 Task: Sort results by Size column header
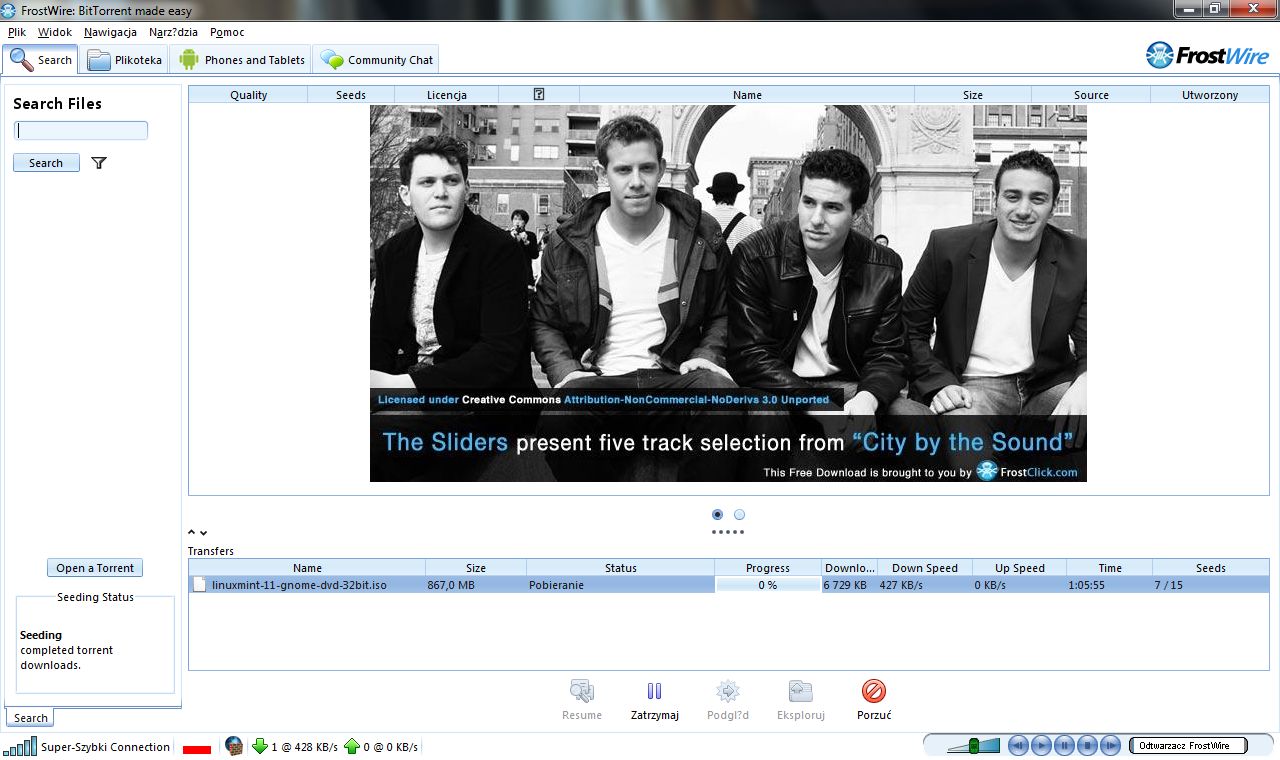tap(973, 95)
